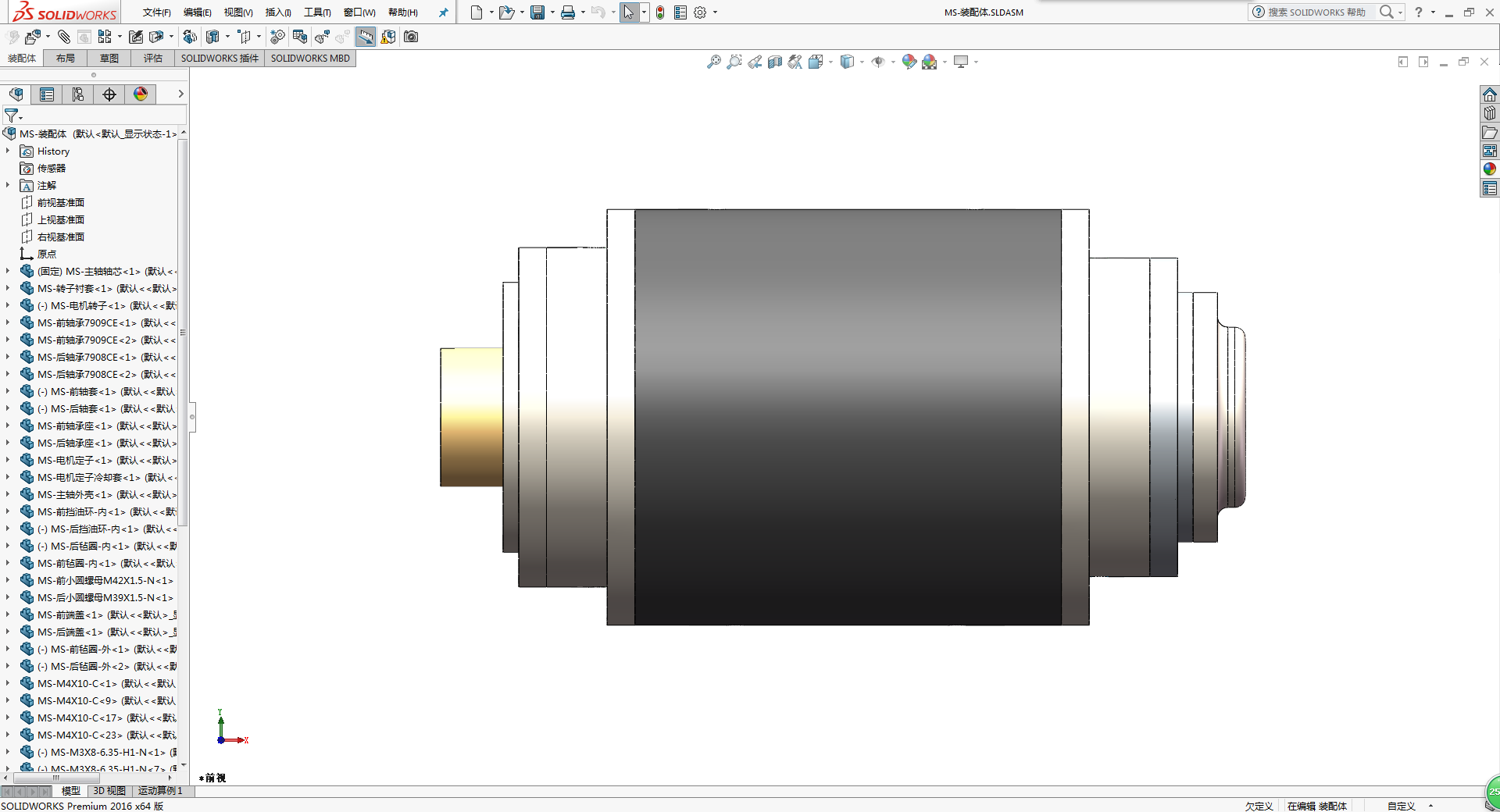Save the assembly with the floppy icon

coord(537,12)
